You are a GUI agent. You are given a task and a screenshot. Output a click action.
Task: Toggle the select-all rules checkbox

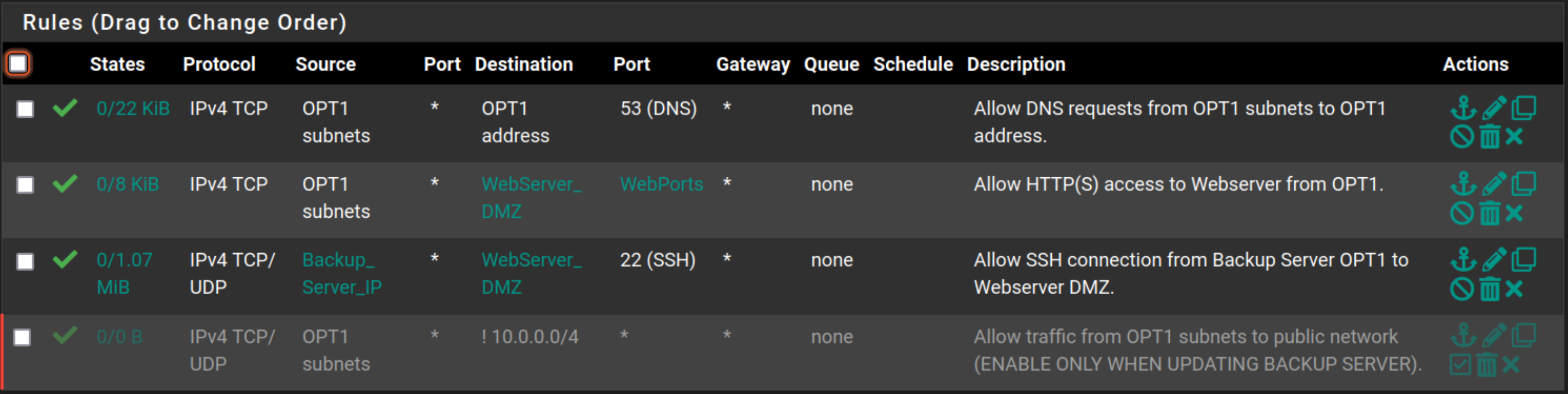point(18,63)
